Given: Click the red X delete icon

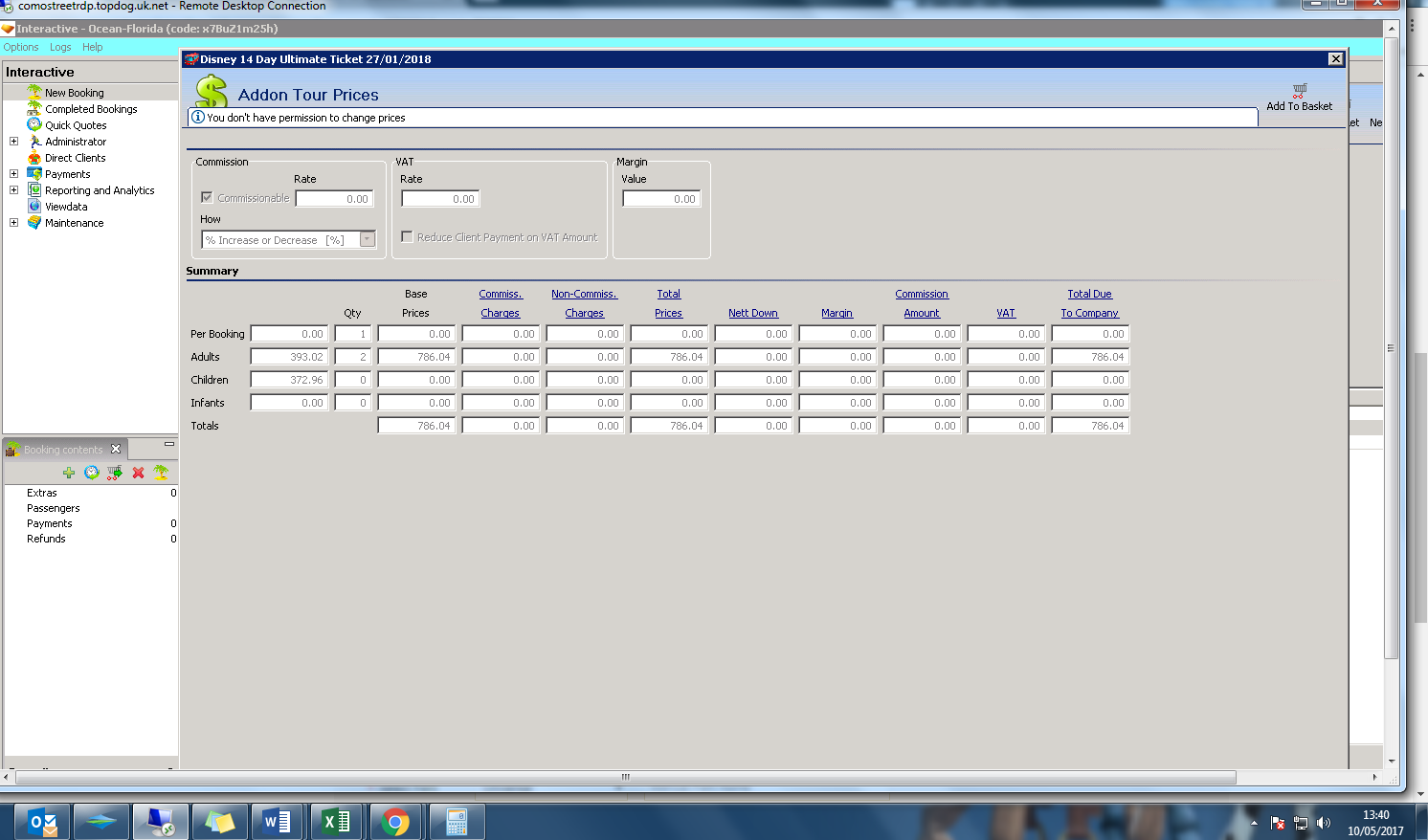Looking at the screenshot, I should pos(138,473).
